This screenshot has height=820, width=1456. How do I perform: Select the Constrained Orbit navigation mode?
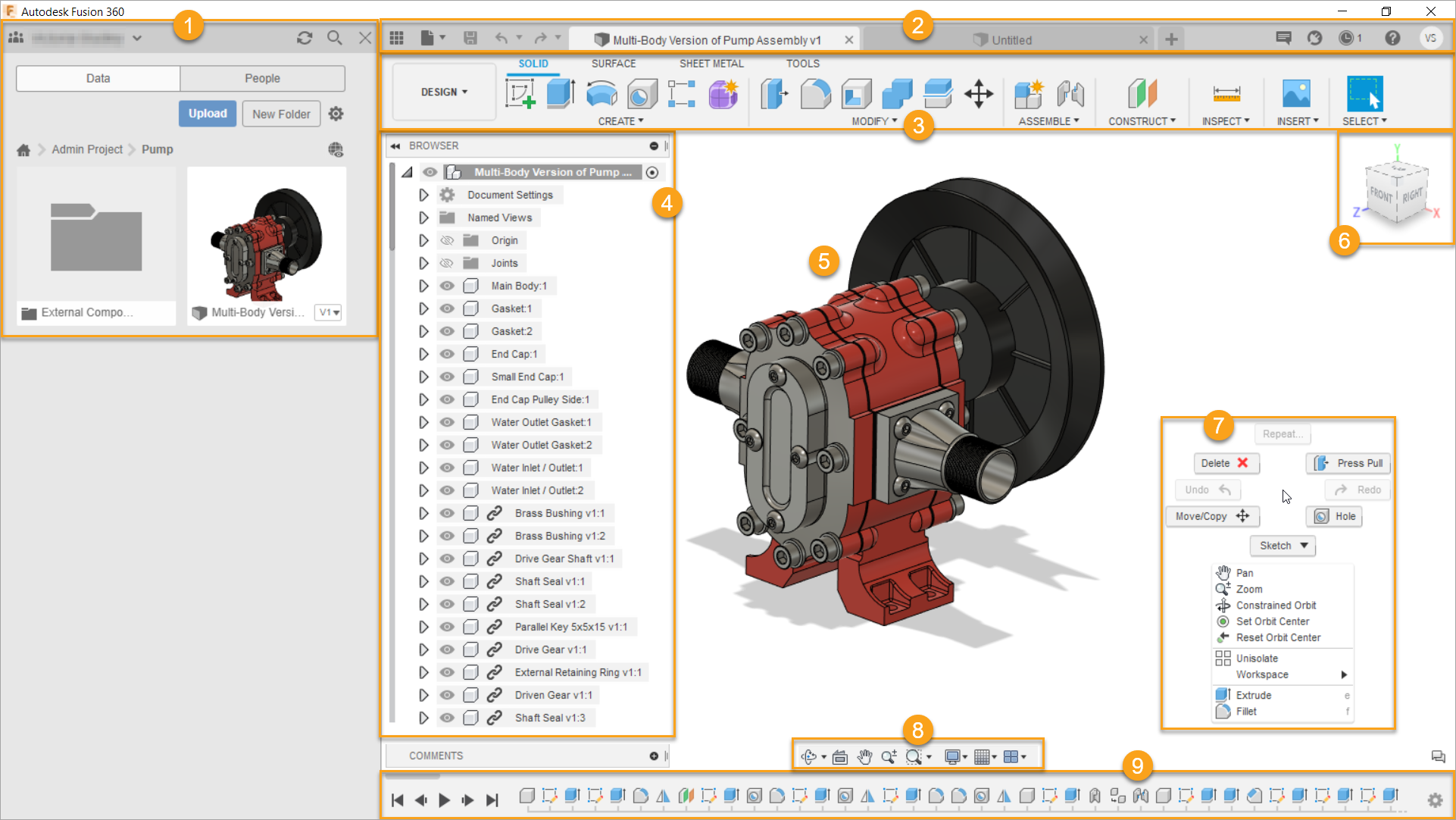point(1276,605)
